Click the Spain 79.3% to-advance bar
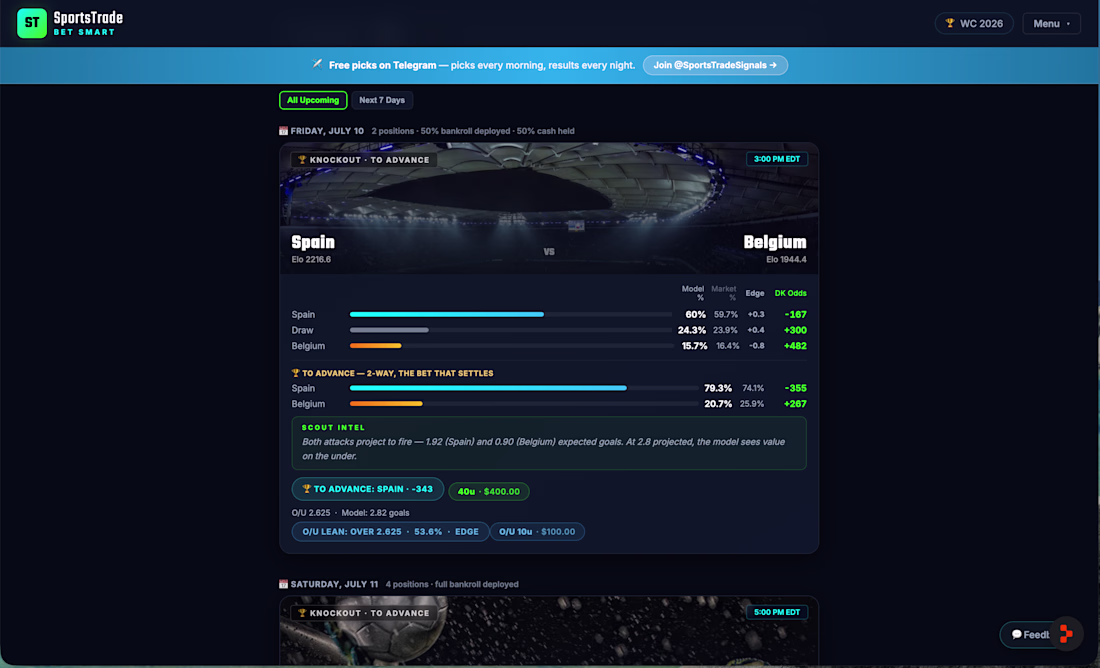This screenshot has height=668, width=1100. pos(524,388)
